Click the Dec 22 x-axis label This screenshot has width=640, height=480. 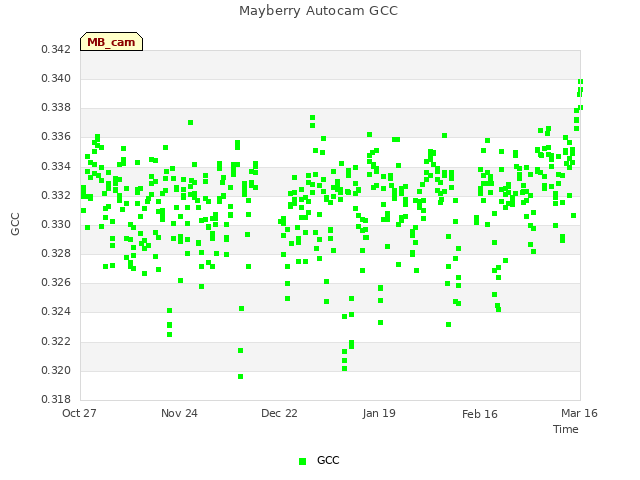coord(279,413)
